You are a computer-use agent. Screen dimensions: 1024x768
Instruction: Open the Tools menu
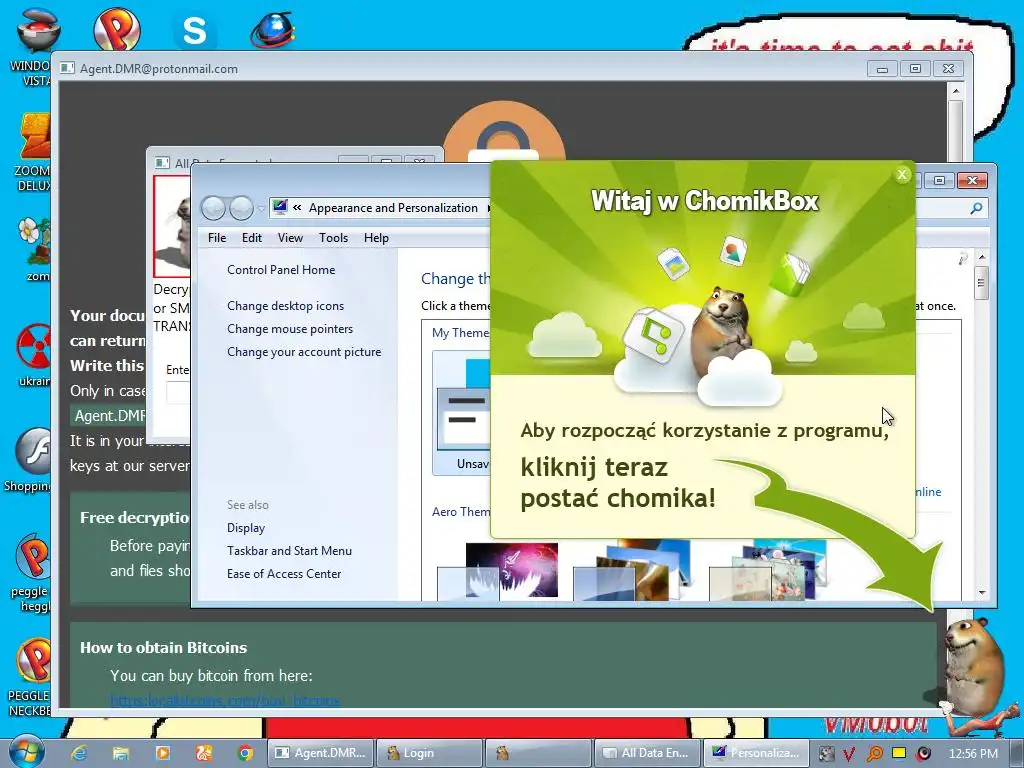333,238
